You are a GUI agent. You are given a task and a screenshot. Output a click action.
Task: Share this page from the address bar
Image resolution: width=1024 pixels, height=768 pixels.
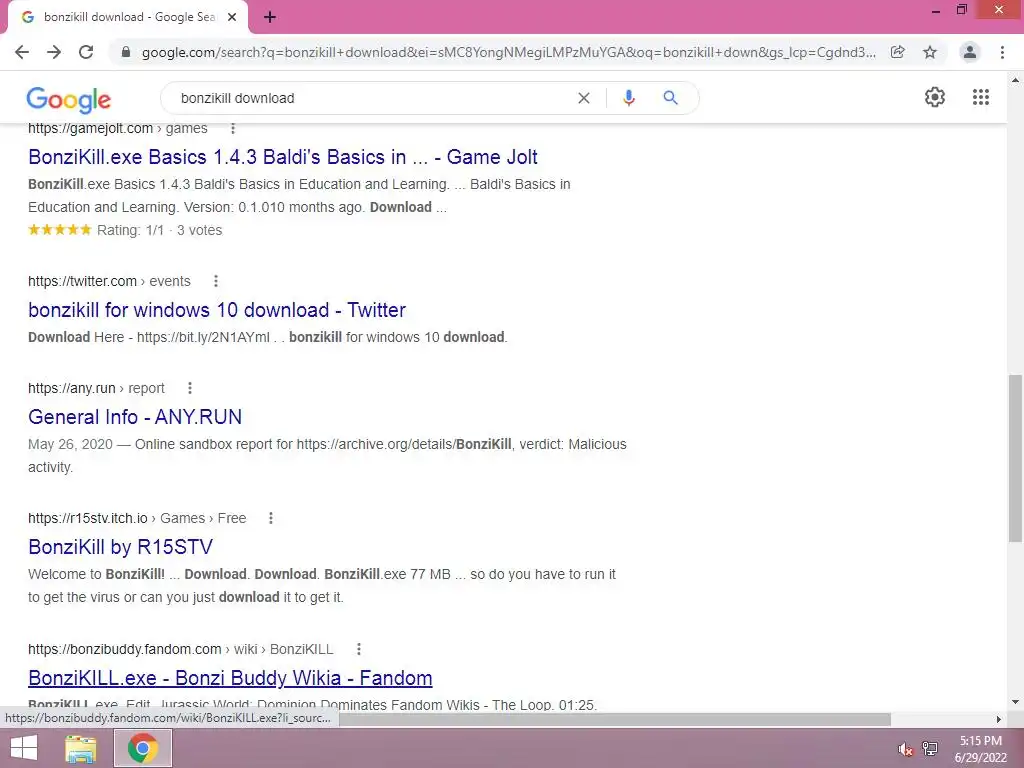[898, 52]
